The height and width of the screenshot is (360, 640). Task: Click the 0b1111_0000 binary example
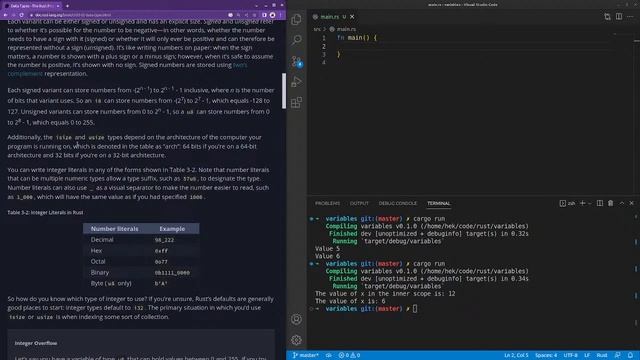click(172, 273)
